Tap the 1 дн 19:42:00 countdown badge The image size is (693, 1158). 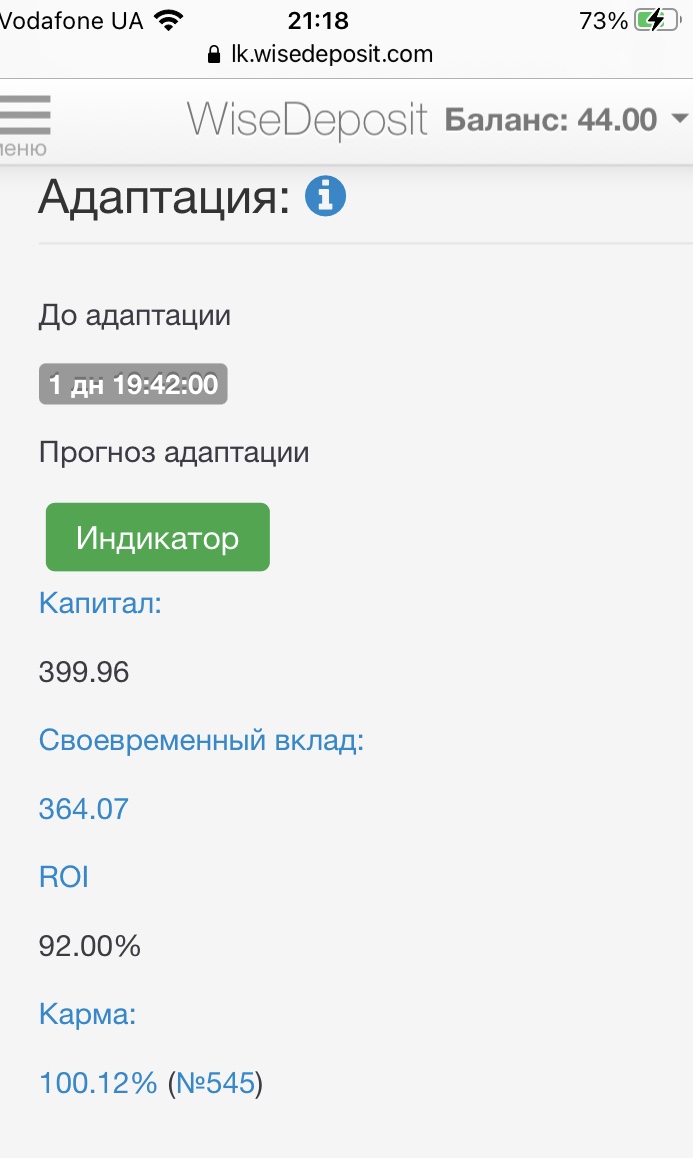pos(133,384)
